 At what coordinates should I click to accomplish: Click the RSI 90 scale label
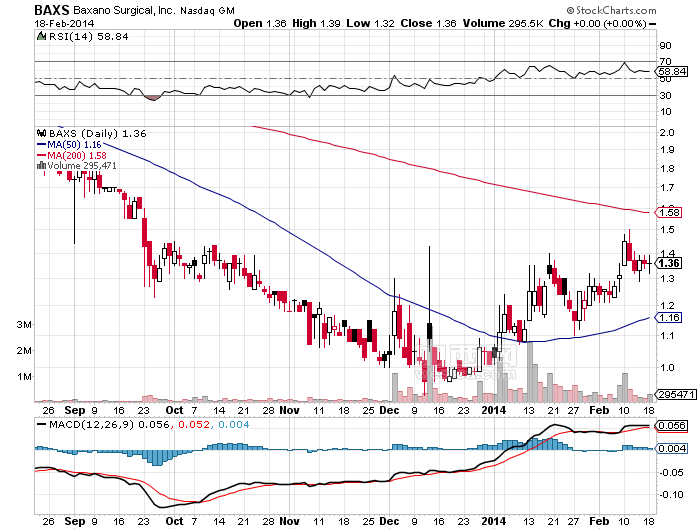click(x=665, y=46)
